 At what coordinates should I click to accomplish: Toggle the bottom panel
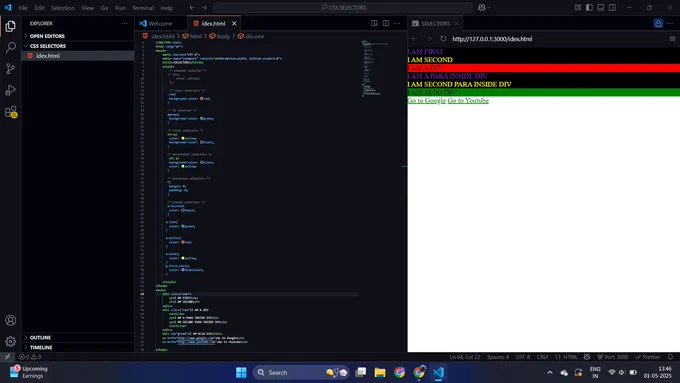pyautogui.click(x=601, y=7)
